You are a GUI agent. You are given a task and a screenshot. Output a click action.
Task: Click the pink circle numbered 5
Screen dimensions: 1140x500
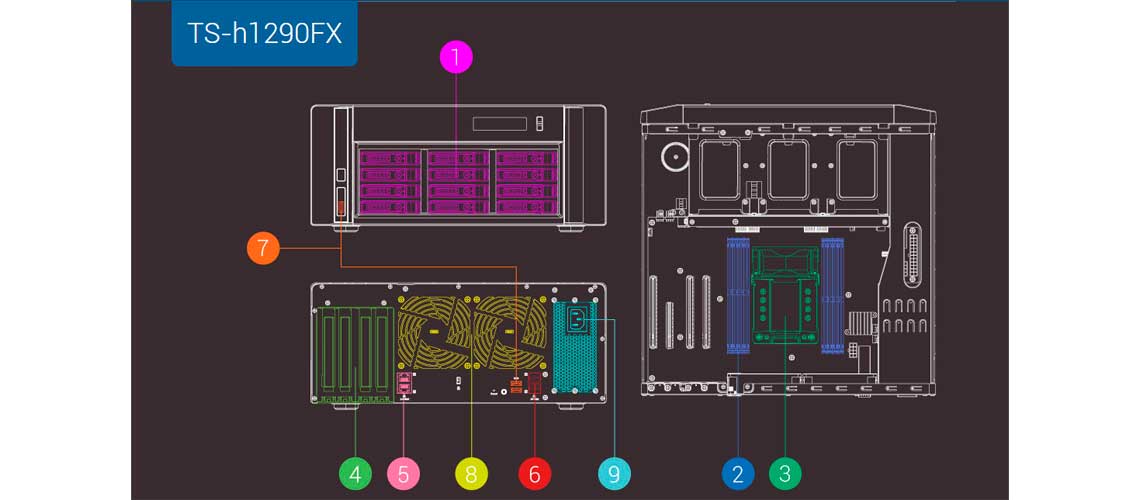(x=404, y=475)
